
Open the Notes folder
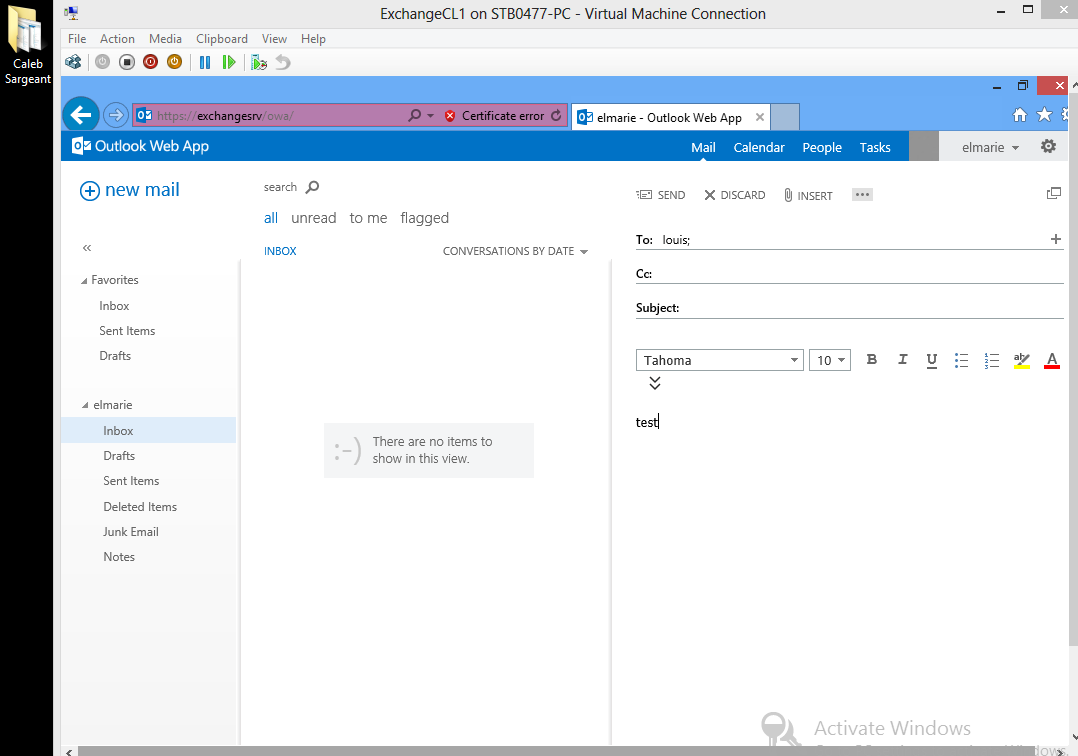click(x=119, y=557)
